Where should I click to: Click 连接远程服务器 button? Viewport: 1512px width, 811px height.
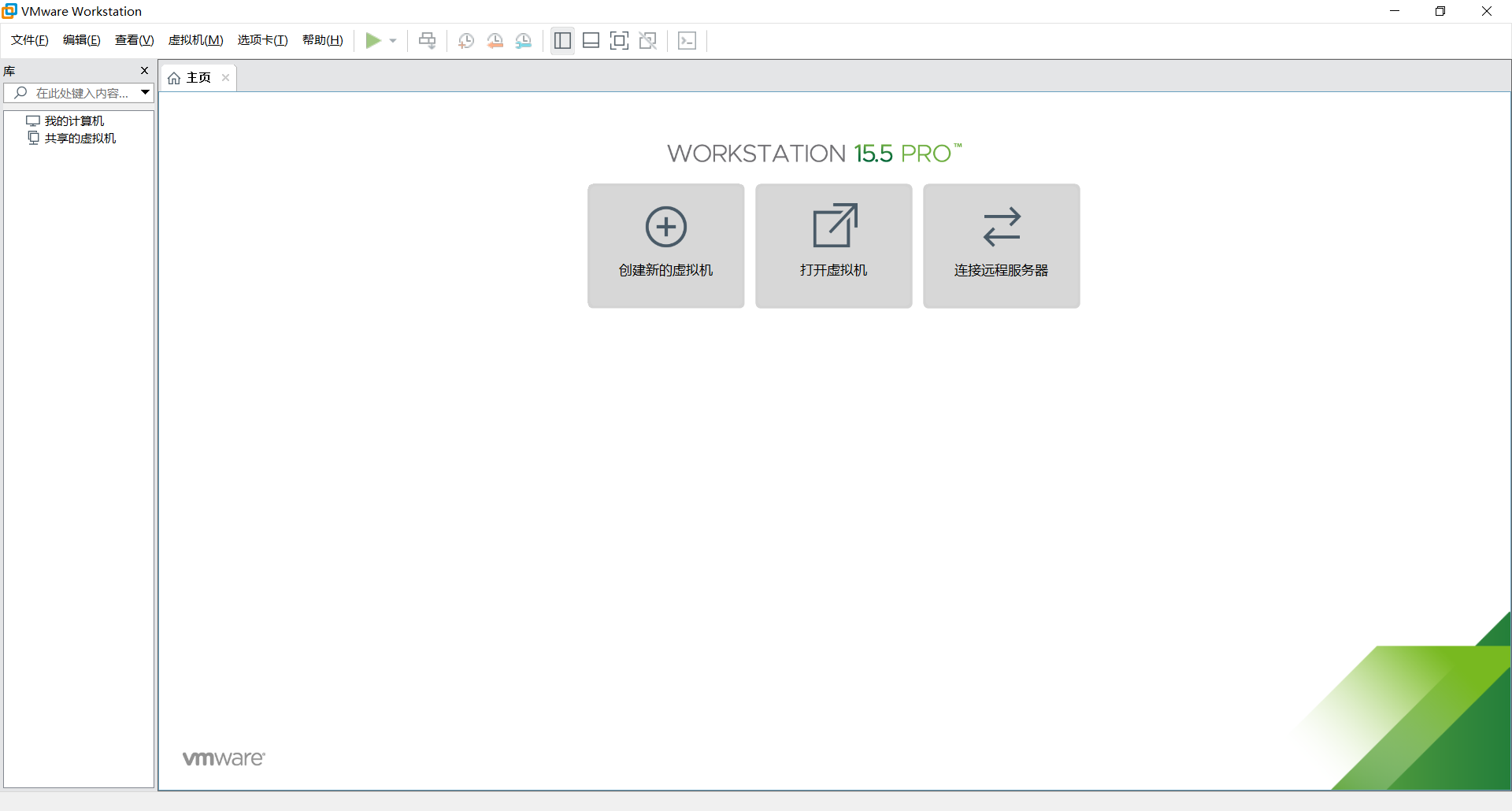[x=1002, y=246]
